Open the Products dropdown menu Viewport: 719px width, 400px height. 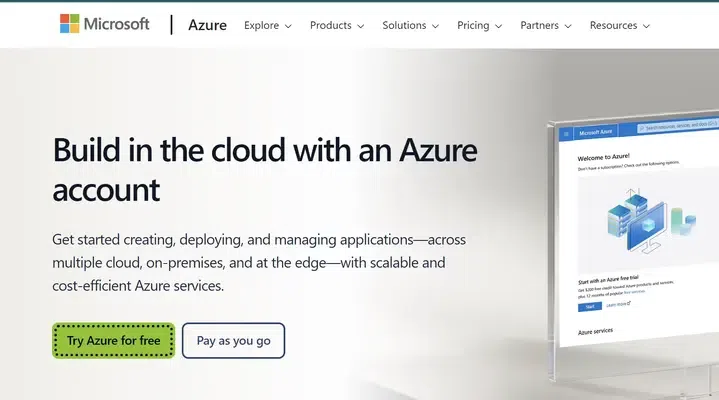tap(337, 25)
